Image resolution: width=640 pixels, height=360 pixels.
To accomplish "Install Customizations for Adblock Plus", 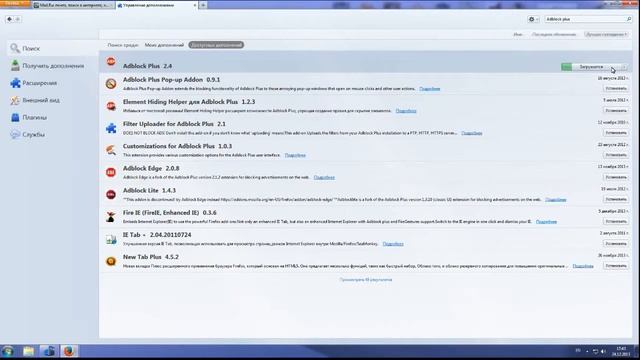I will (x=616, y=155).
